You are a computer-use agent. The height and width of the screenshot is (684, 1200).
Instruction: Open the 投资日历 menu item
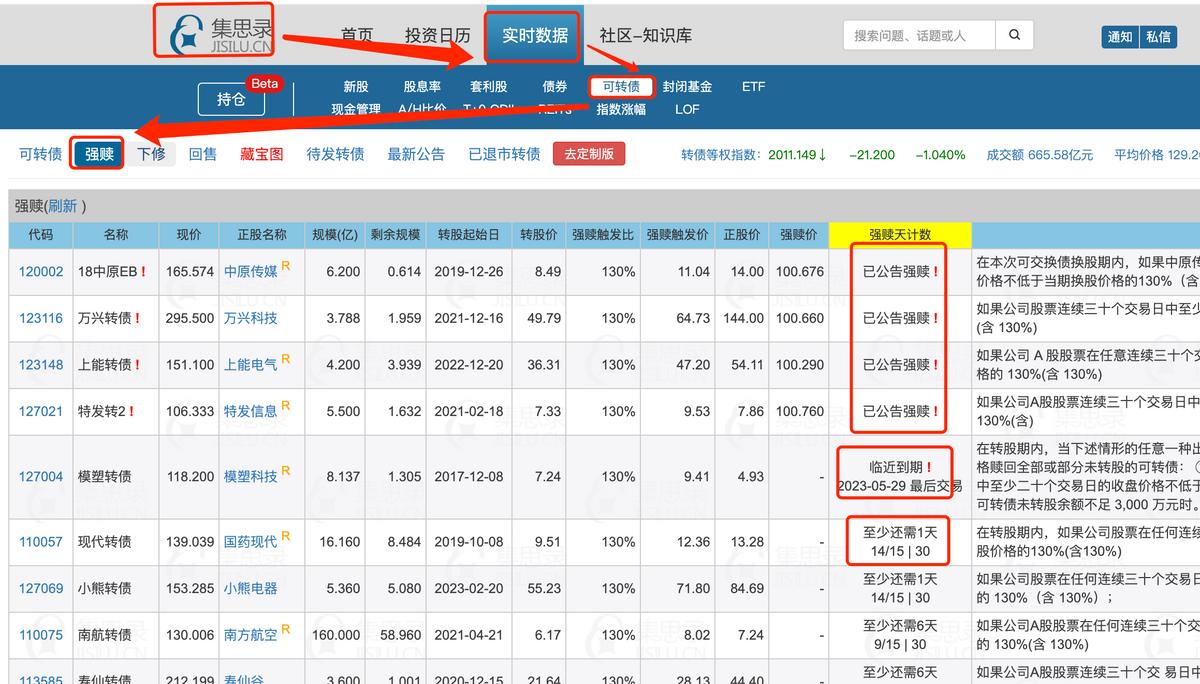437,34
